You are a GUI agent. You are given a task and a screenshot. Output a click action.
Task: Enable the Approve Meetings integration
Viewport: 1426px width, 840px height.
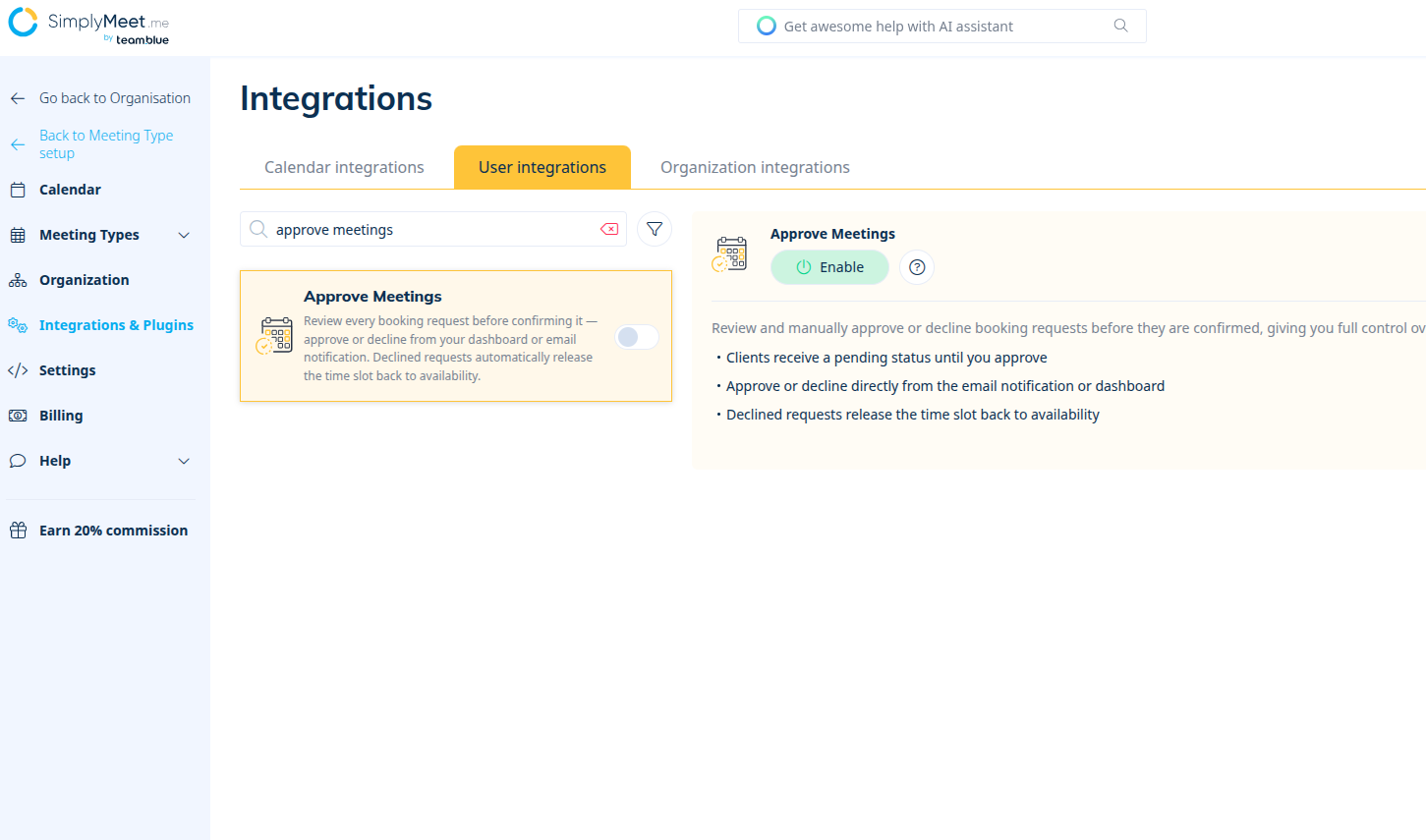click(829, 267)
